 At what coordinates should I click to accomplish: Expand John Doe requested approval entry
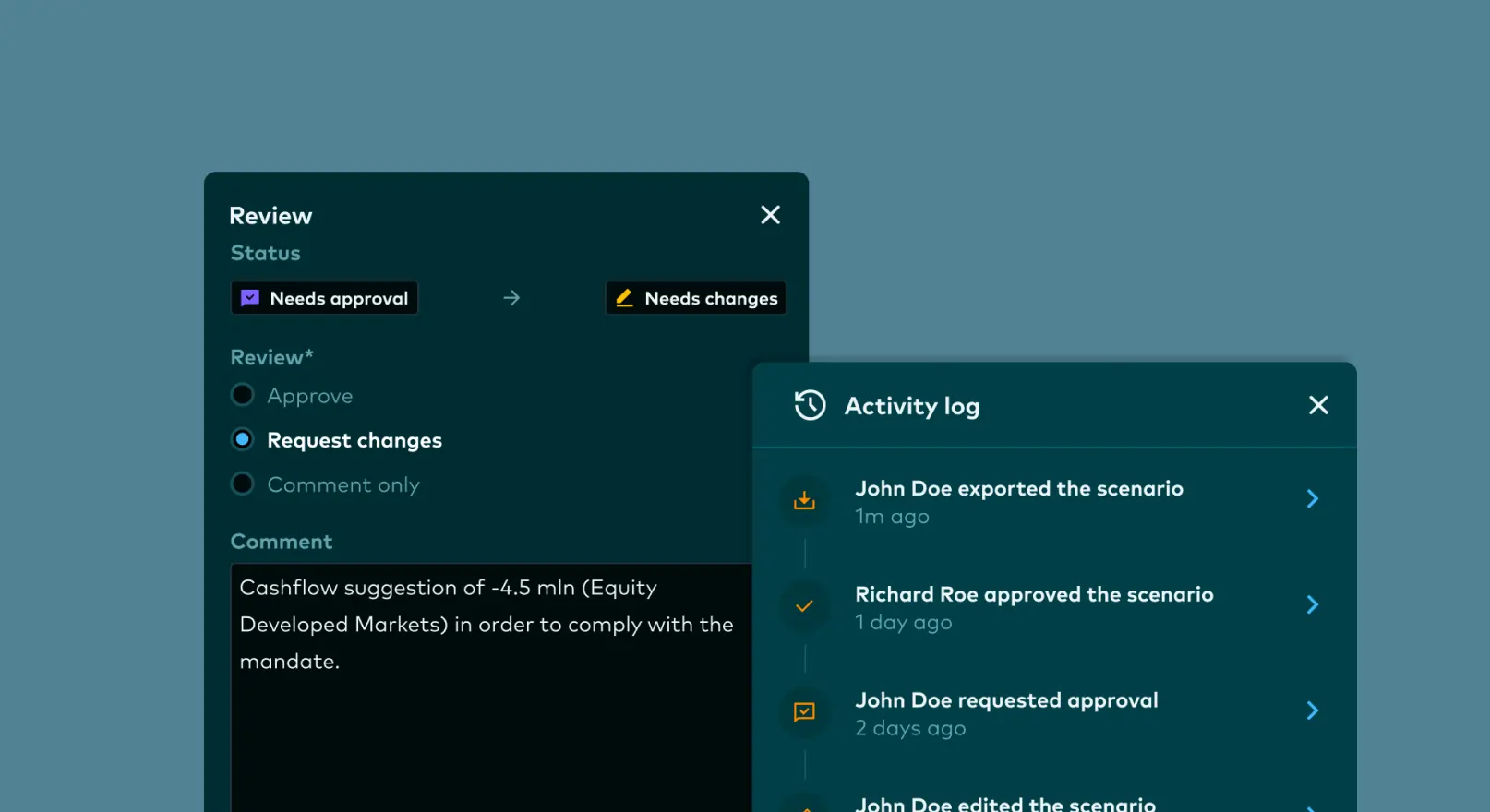point(1312,710)
